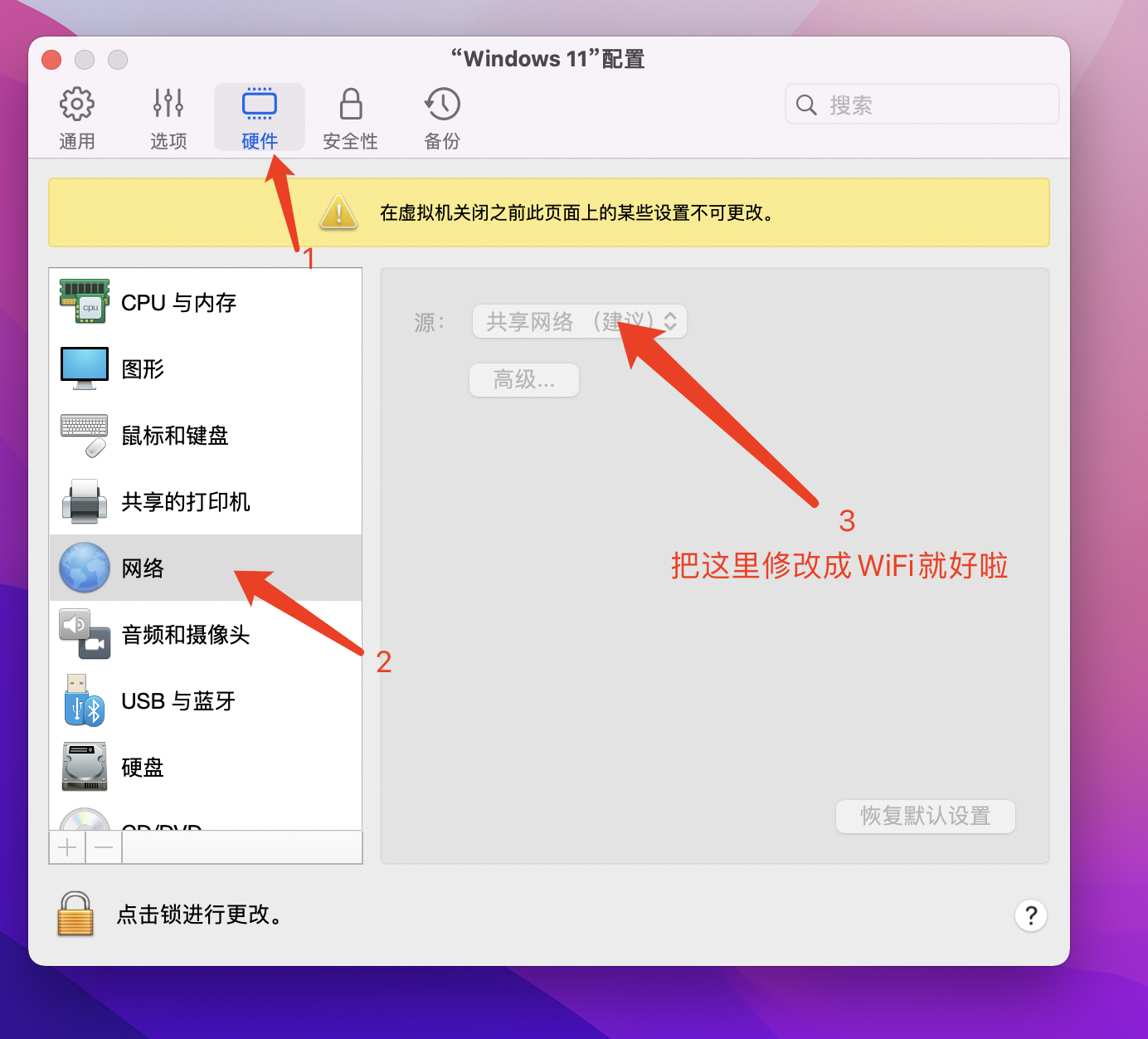Expand the CD/DVD entry at list bottom

pos(162,830)
